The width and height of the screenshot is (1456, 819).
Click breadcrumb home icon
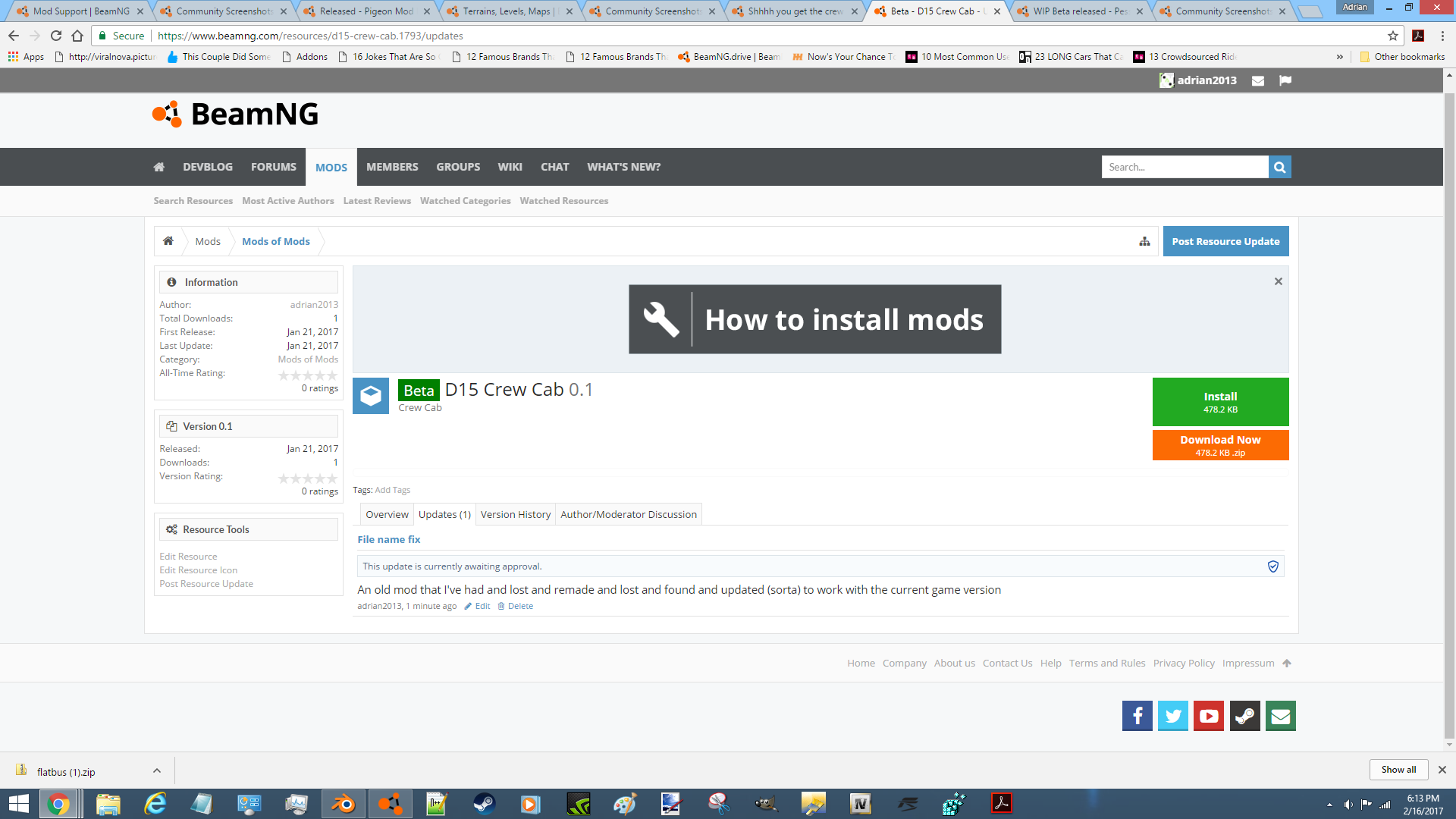point(168,241)
